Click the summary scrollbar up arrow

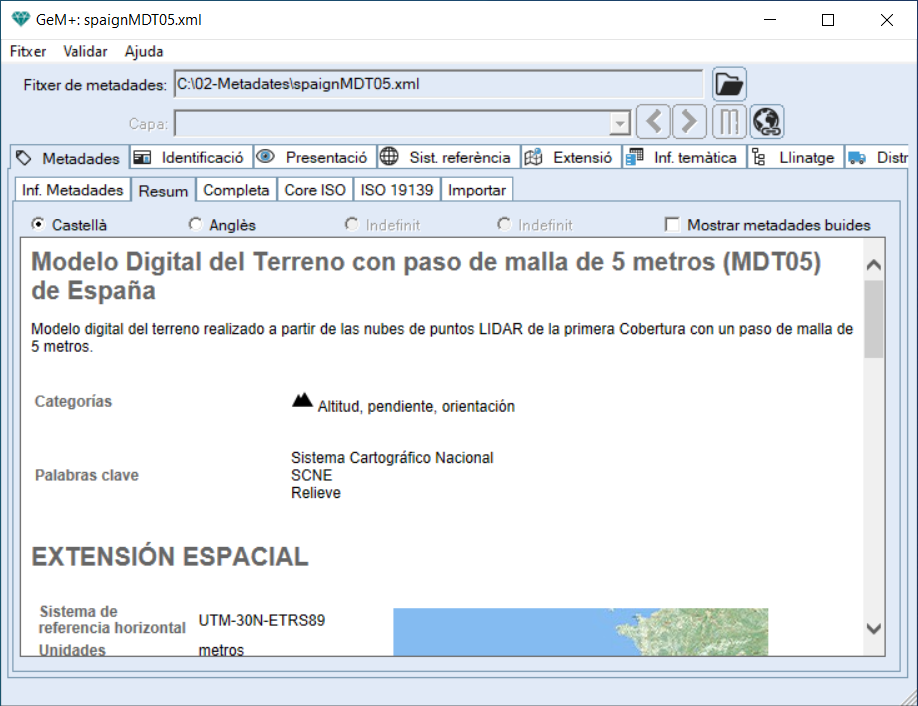pyautogui.click(x=874, y=265)
